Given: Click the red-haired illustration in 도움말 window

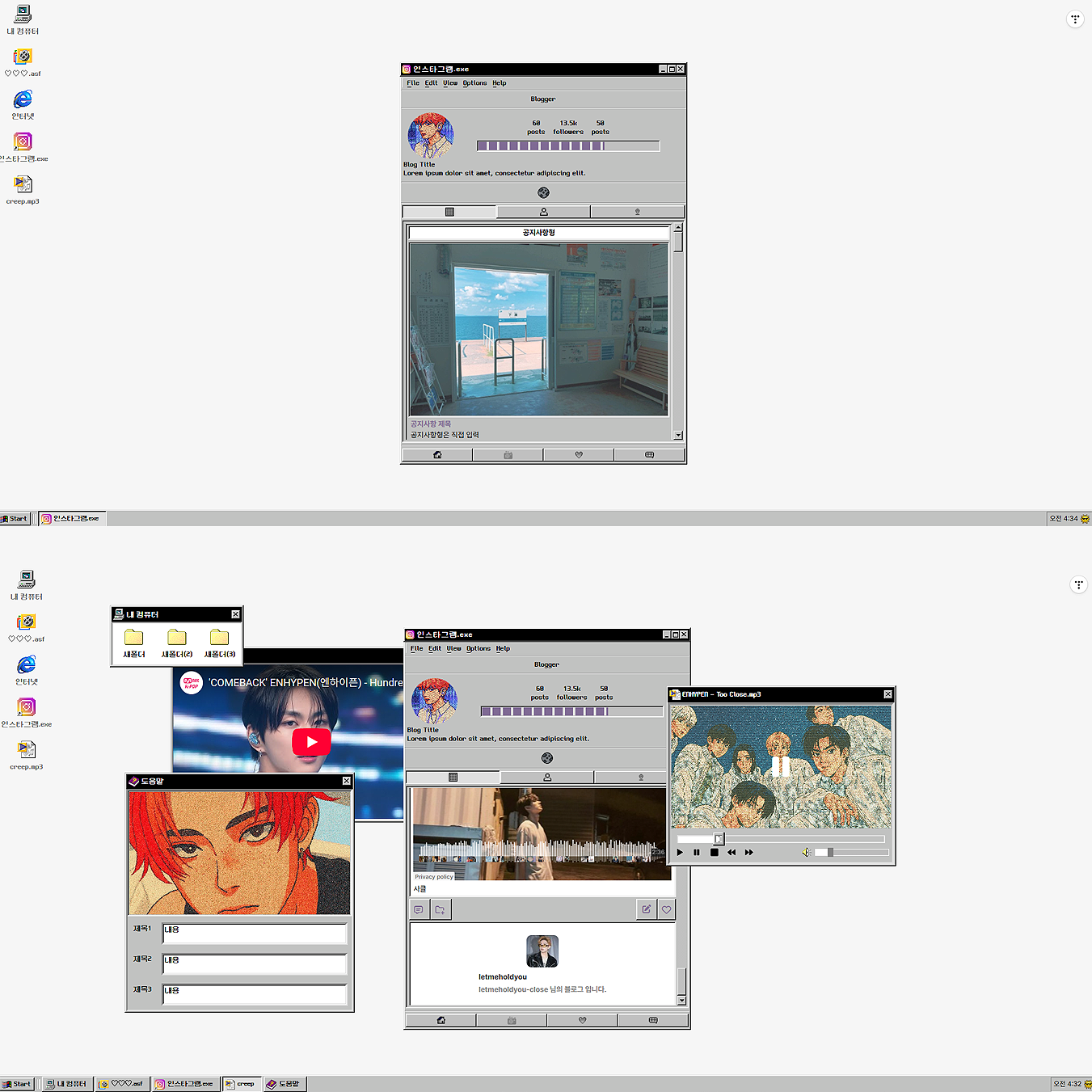Looking at the screenshot, I should point(239,853).
